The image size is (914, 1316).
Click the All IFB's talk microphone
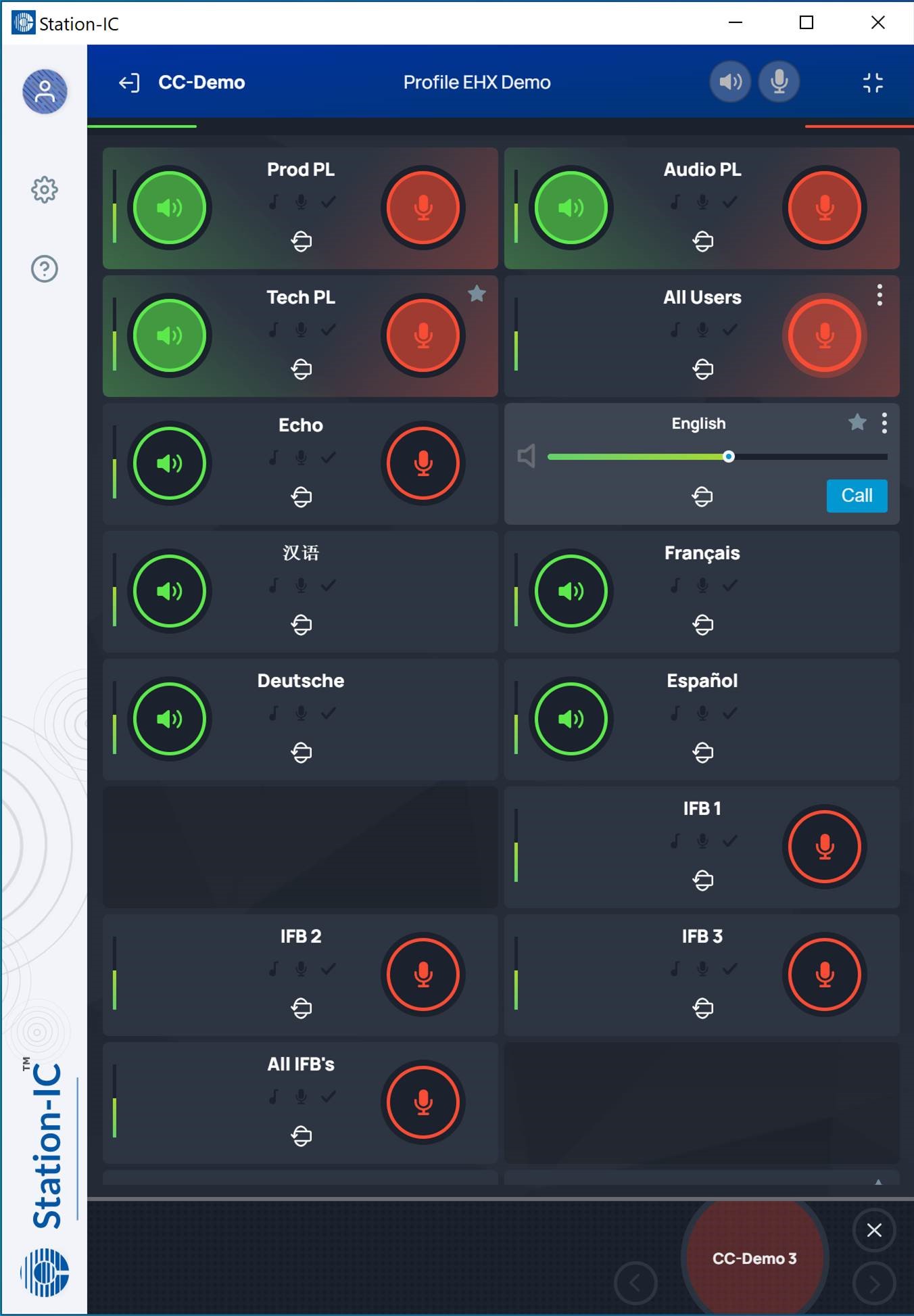click(x=423, y=1102)
